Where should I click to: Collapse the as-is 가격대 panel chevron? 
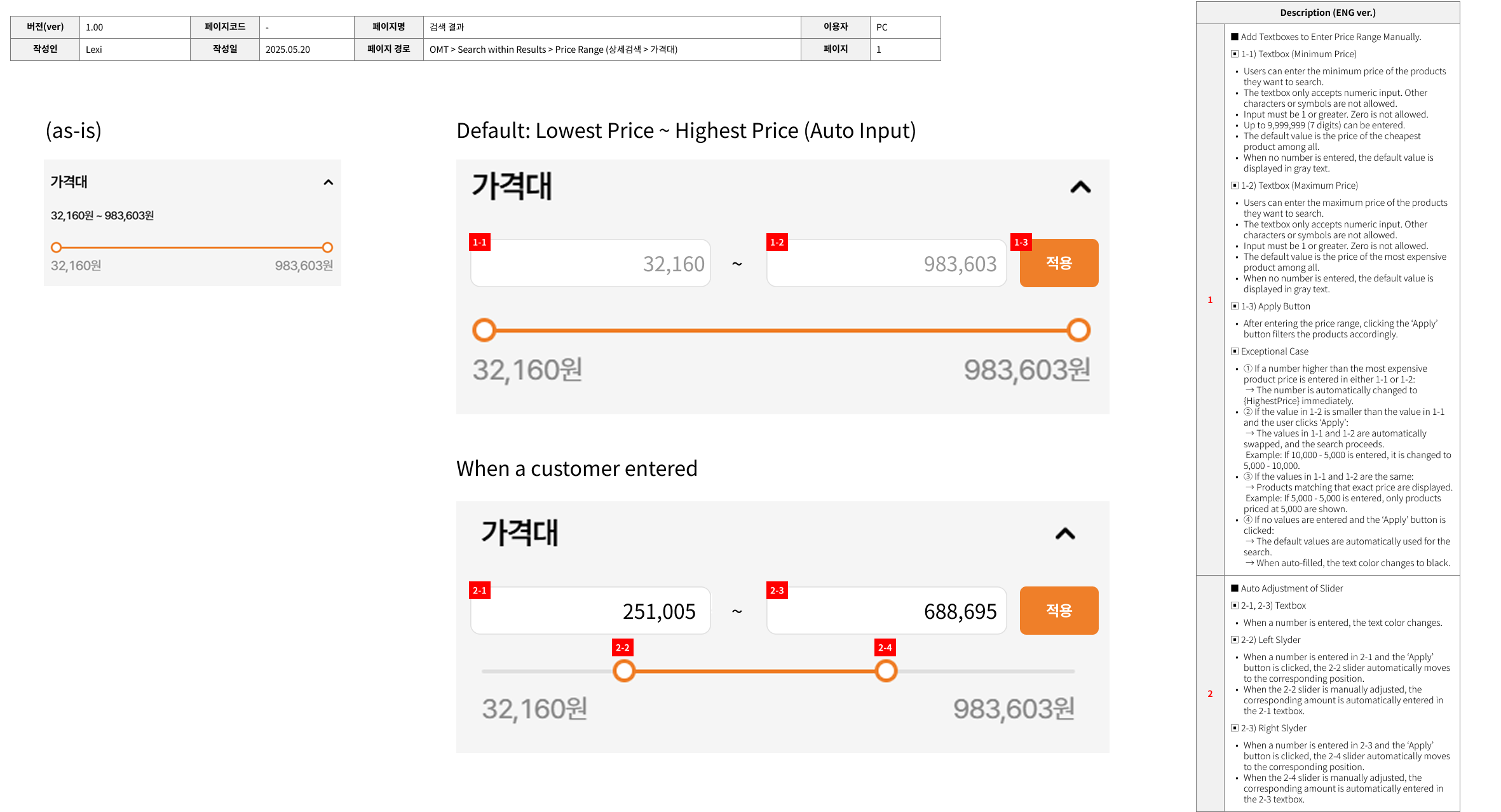pyautogui.click(x=328, y=182)
